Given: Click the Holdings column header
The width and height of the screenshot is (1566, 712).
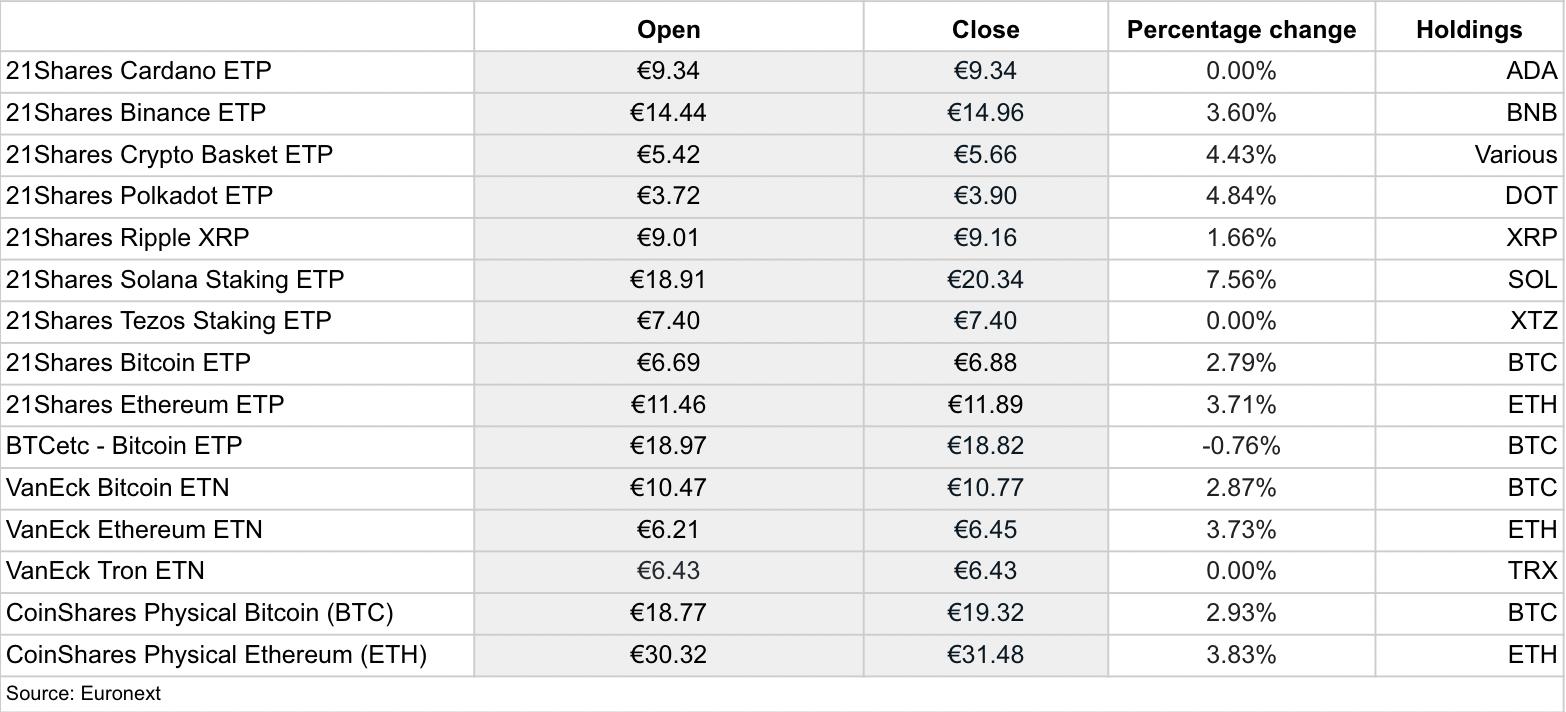Looking at the screenshot, I should 1469,30.
